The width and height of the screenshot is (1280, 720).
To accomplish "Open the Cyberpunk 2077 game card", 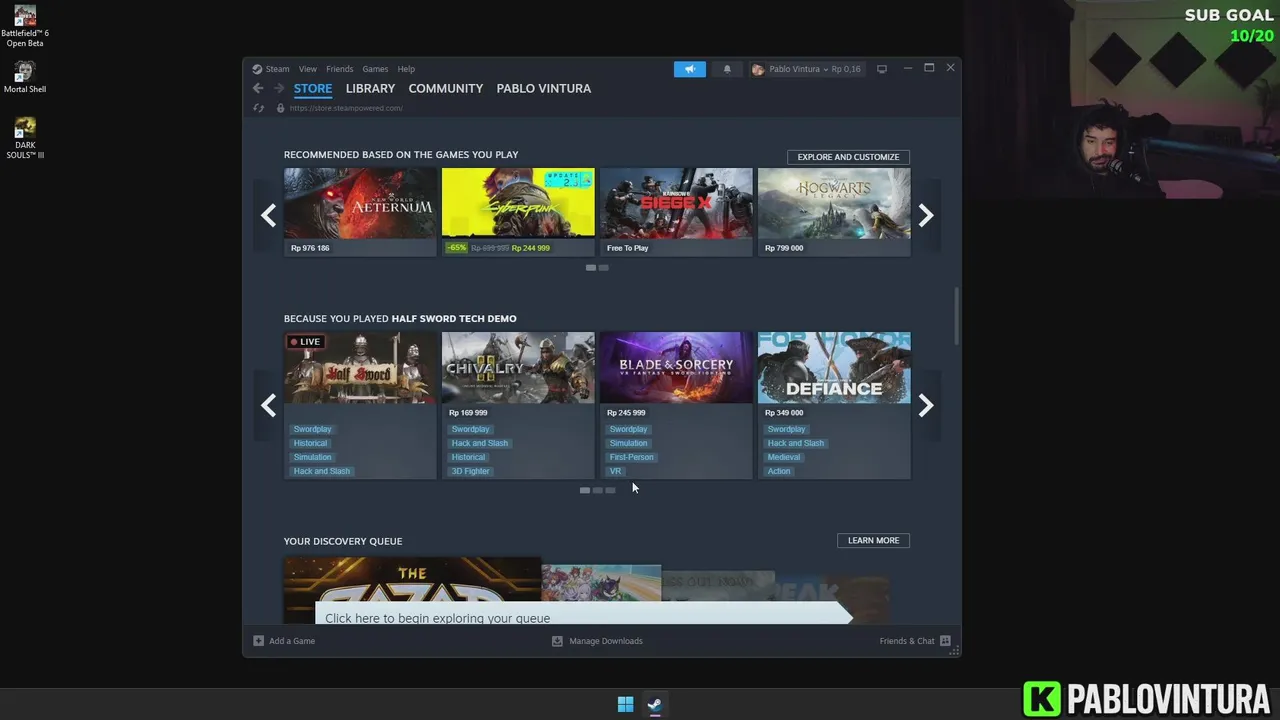I will click(518, 212).
